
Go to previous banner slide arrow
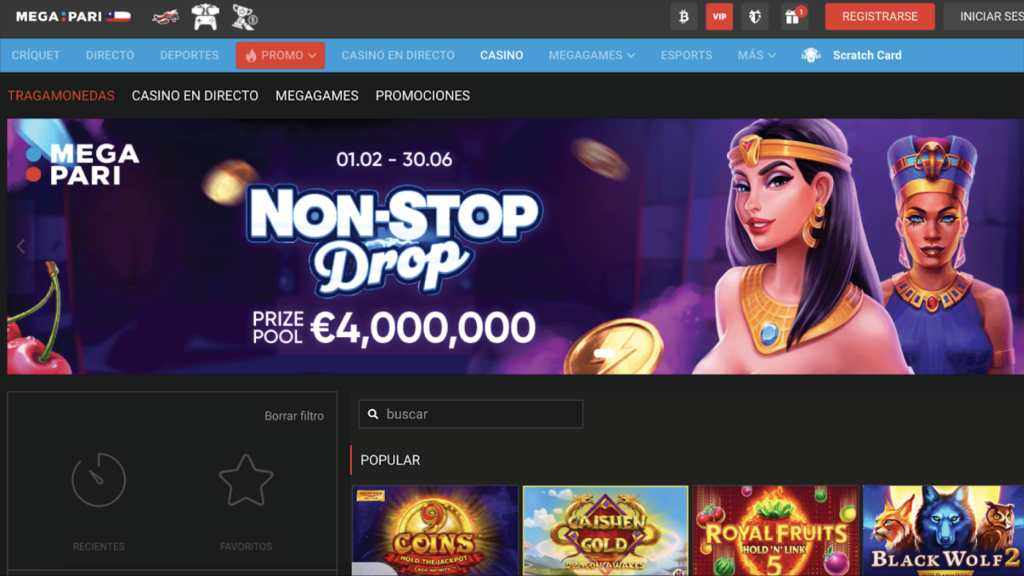(x=21, y=246)
